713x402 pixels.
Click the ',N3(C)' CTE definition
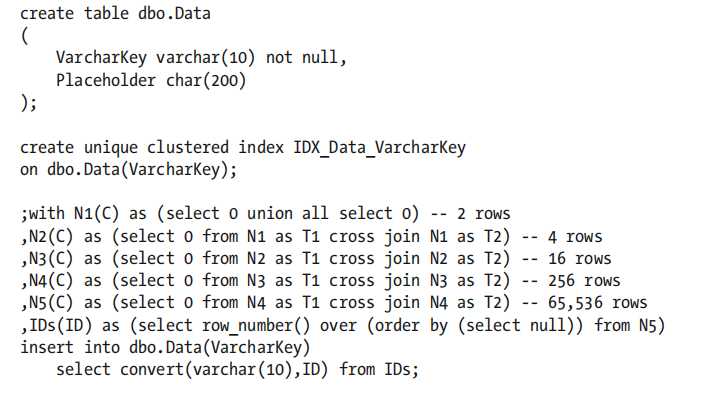49,257
